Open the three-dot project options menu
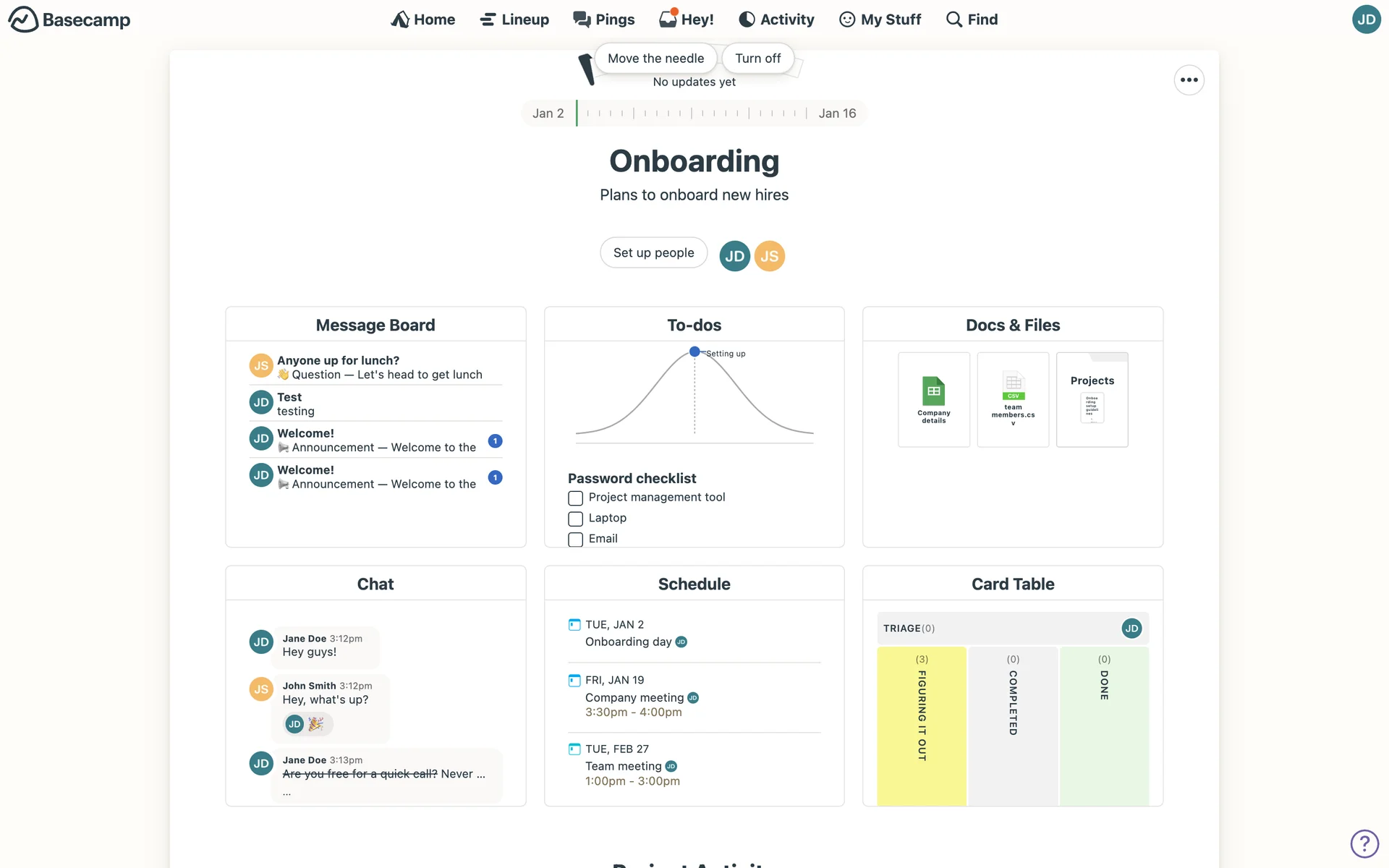Viewport: 1389px width, 868px height. click(x=1189, y=80)
